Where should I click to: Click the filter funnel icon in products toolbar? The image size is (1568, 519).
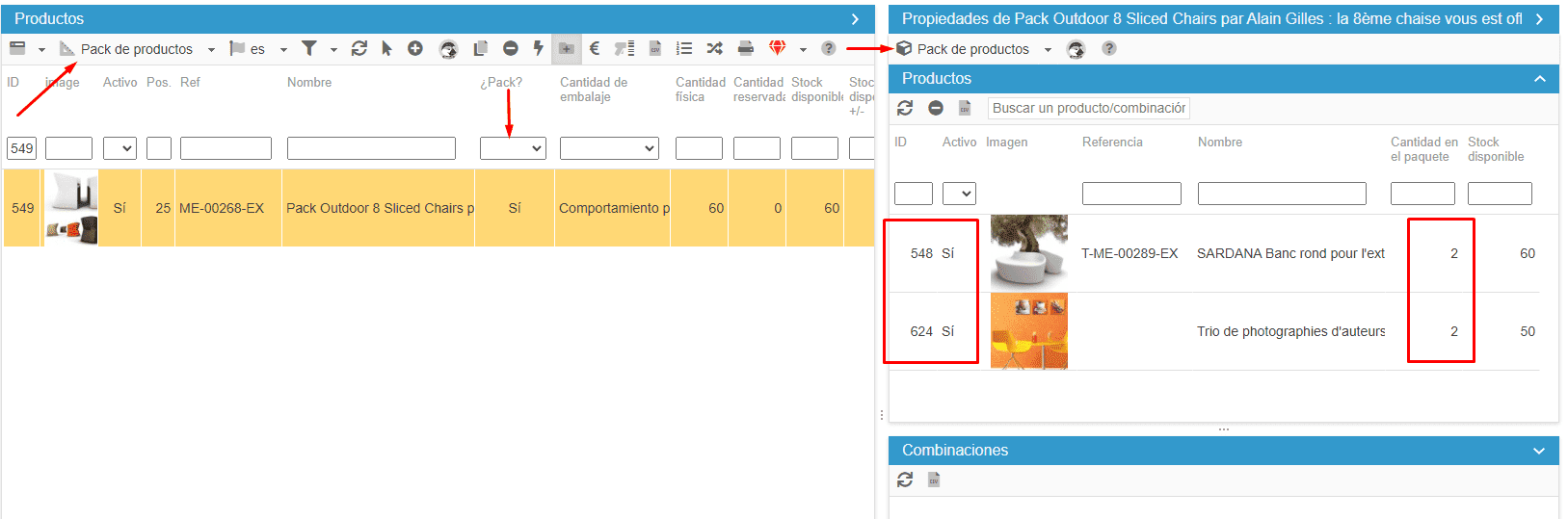309,48
